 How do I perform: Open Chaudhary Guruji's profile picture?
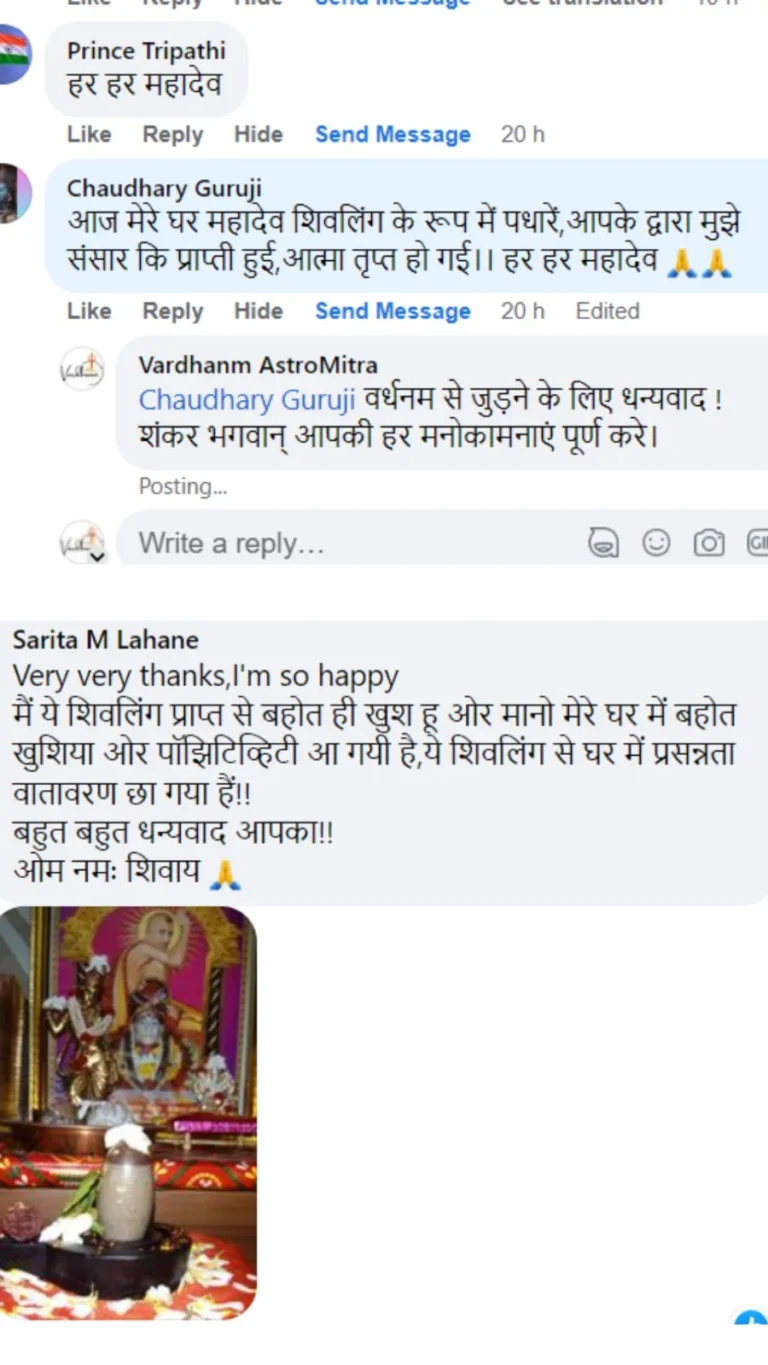[14, 192]
